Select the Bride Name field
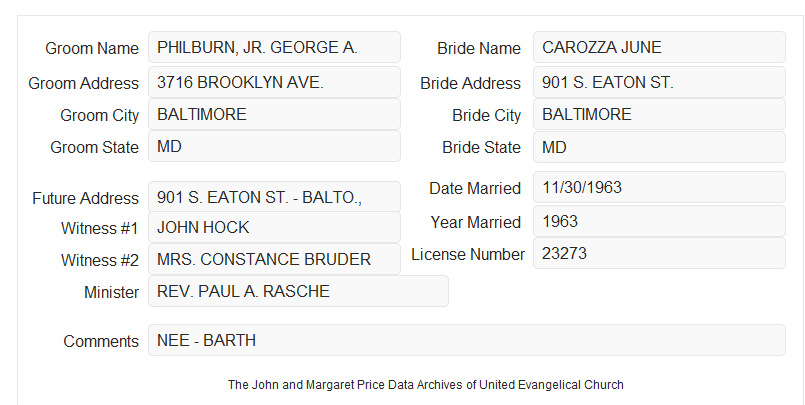805x405 pixels. (x=659, y=47)
